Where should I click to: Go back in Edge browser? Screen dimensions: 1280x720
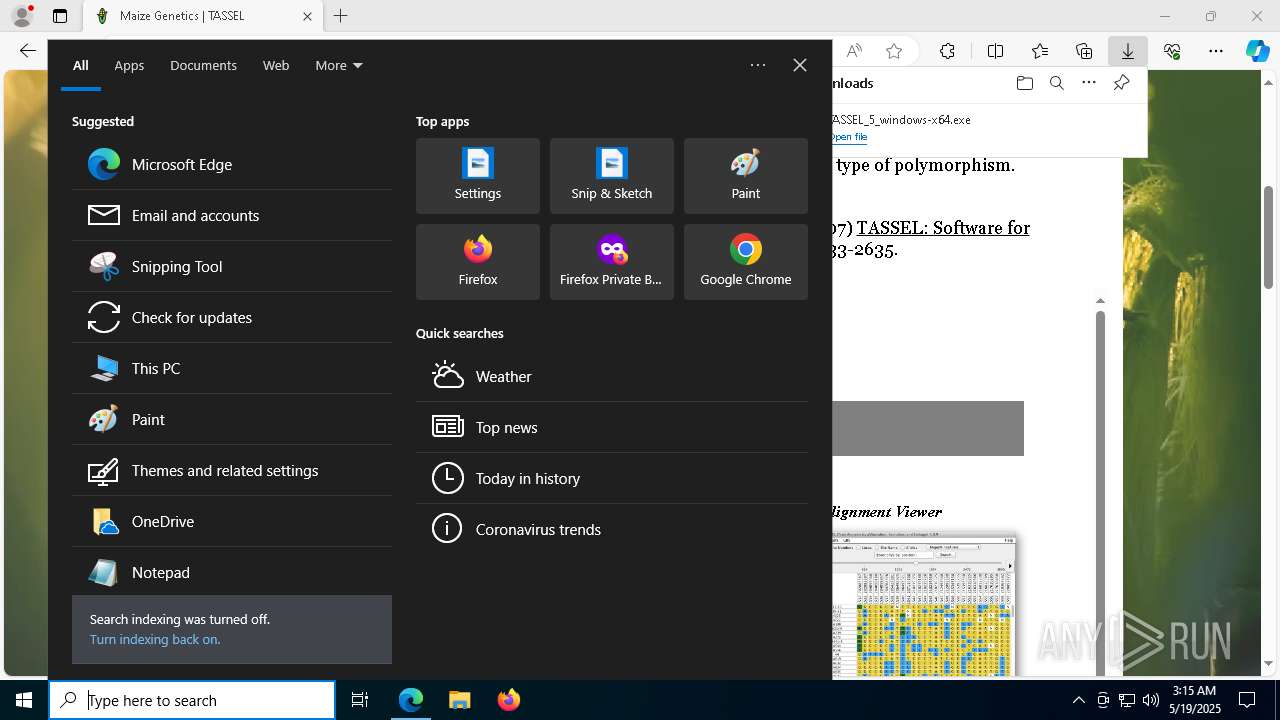point(27,51)
